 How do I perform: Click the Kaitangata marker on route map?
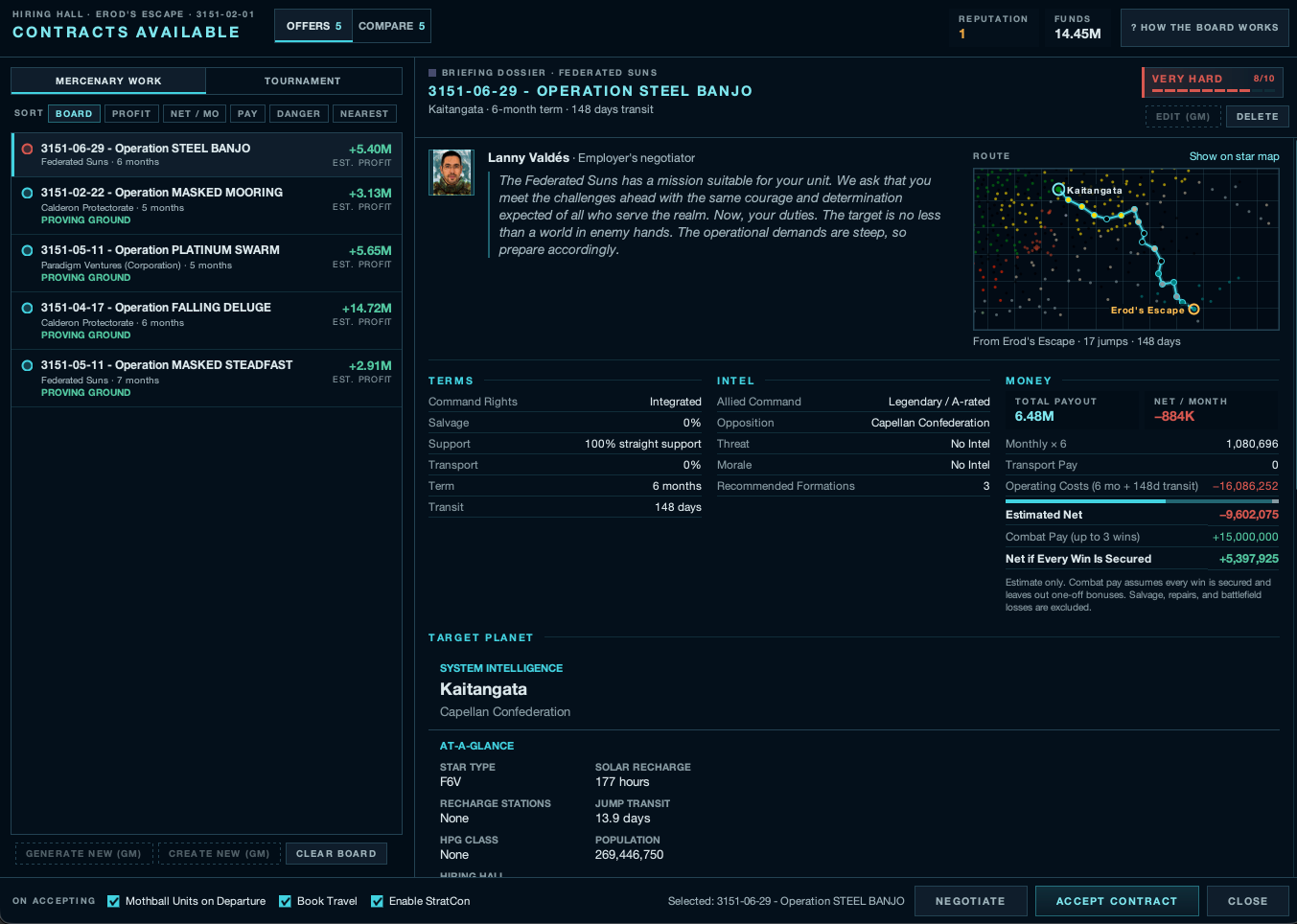(x=1058, y=190)
